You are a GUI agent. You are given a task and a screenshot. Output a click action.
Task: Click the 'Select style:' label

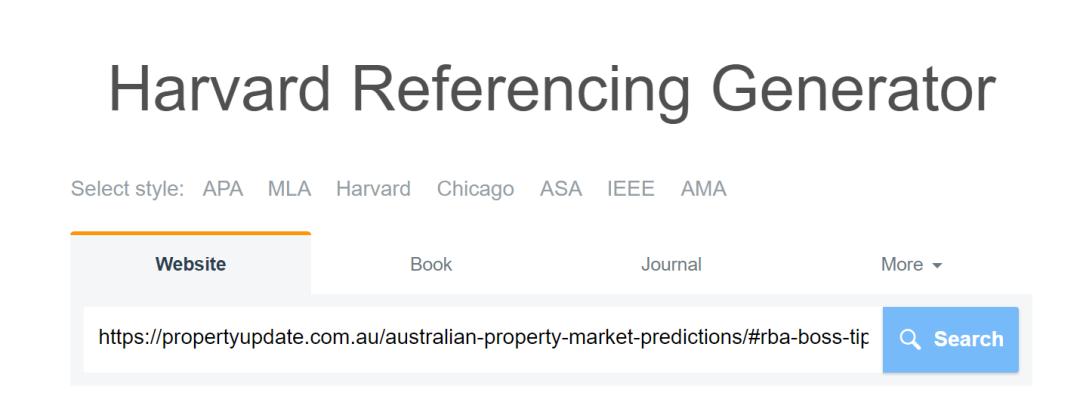[127, 189]
